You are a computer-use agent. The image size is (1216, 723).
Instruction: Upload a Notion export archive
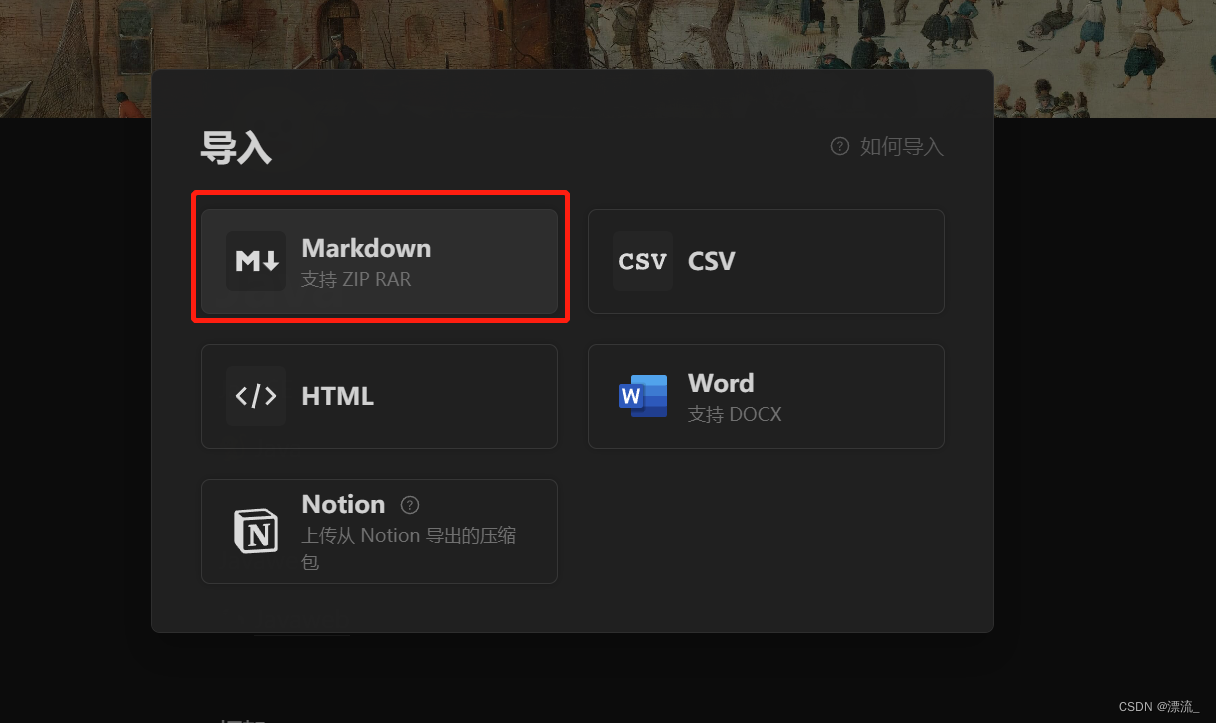380,531
